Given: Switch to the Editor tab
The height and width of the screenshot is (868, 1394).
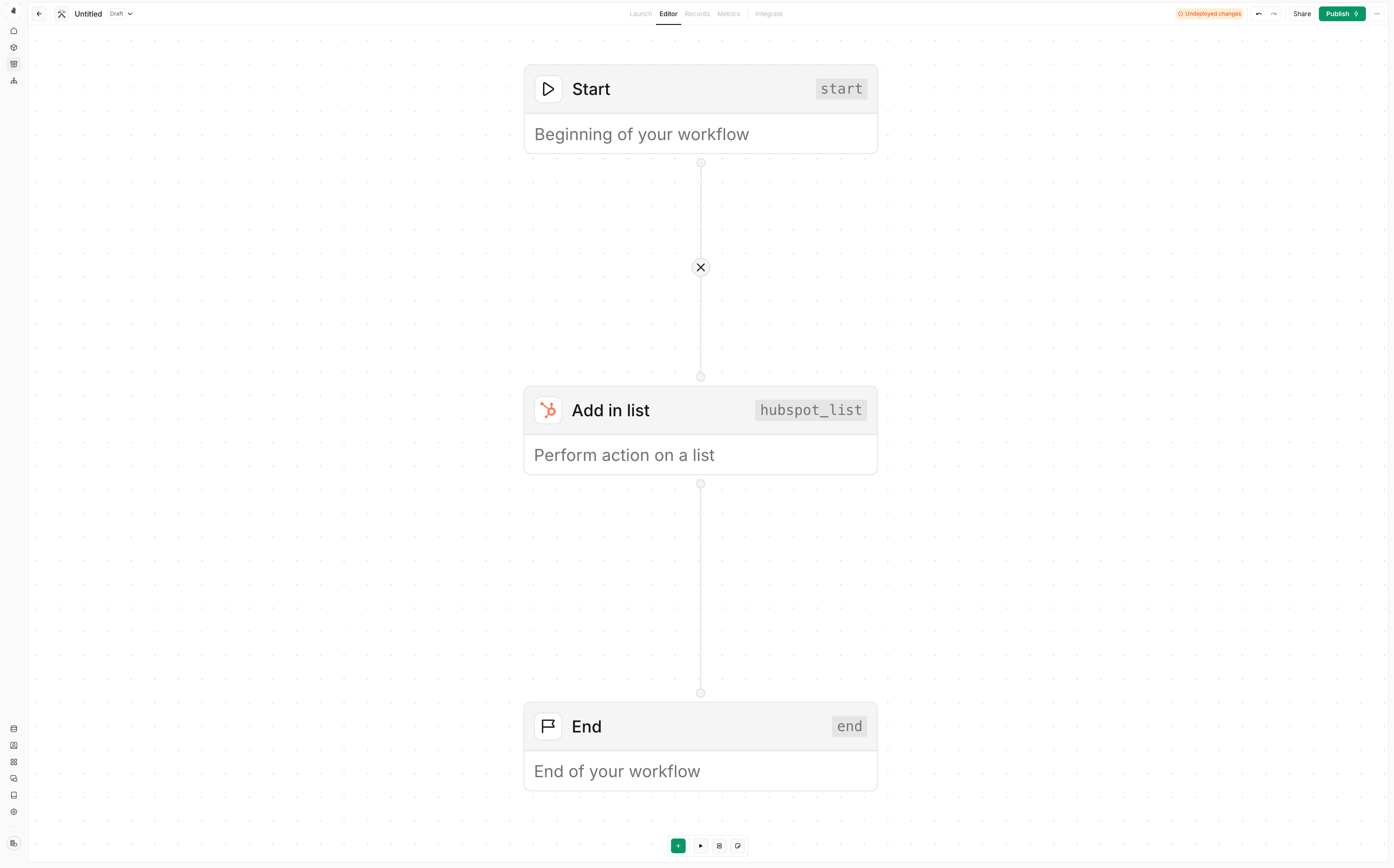Looking at the screenshot, I should 668,14.
